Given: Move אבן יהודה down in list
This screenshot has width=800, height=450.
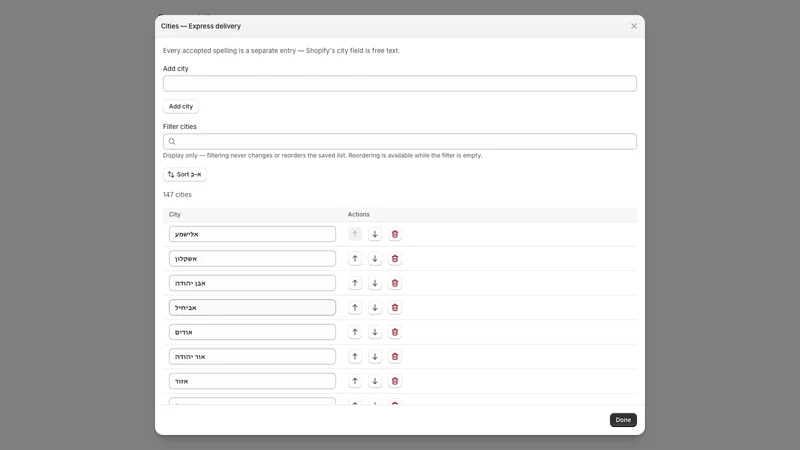Looking at the screenshot, I should [x=374, y=283].
